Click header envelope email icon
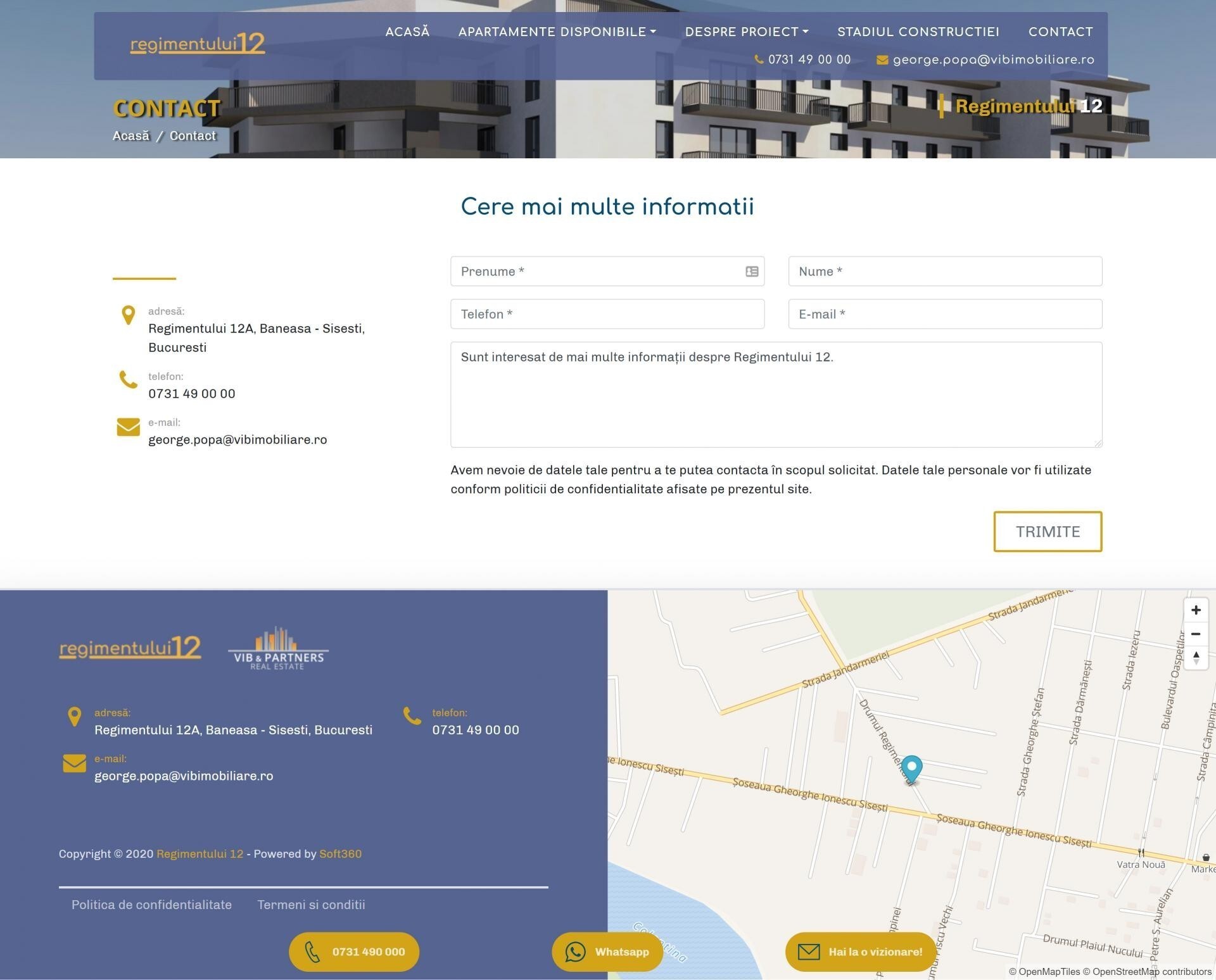The image size is (1216, 980). [882, 60]
